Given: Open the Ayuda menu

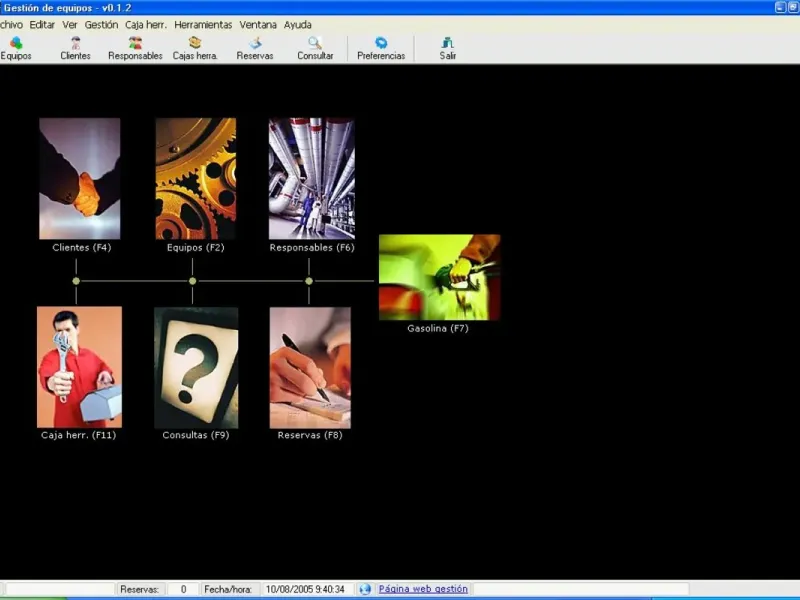Looking at the screenshot, I should point(297,24).
